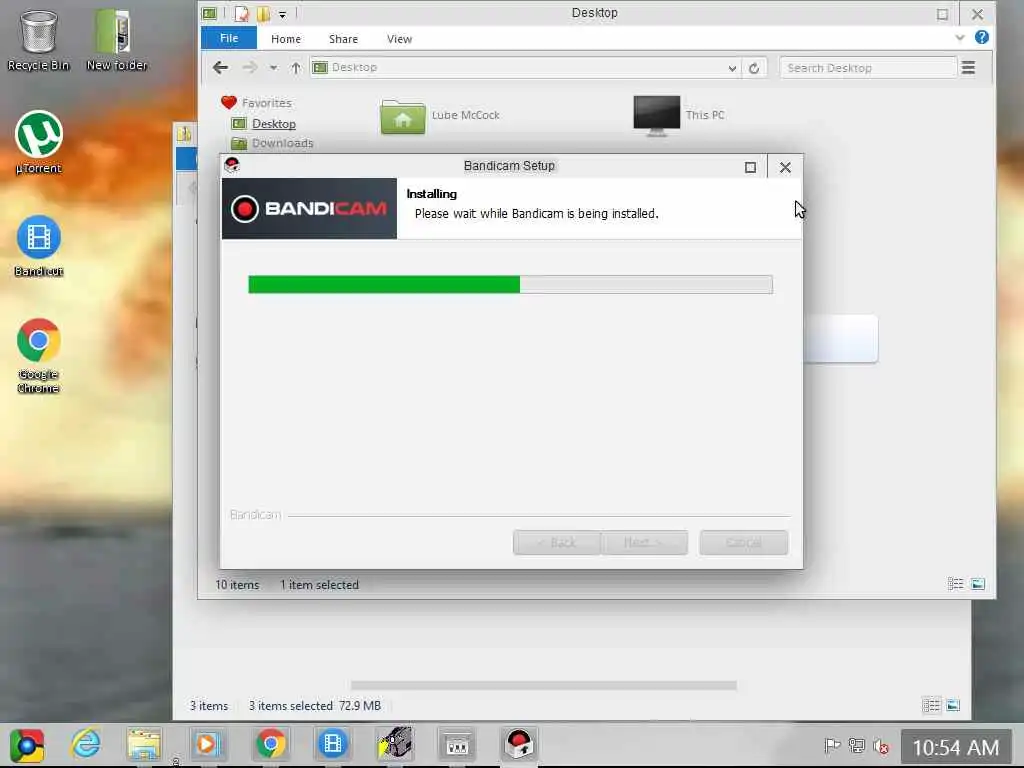Click the horizontal scrollbar in back window
The height and width of the screenshot is (768, 1024).
(x=543, y=685)
